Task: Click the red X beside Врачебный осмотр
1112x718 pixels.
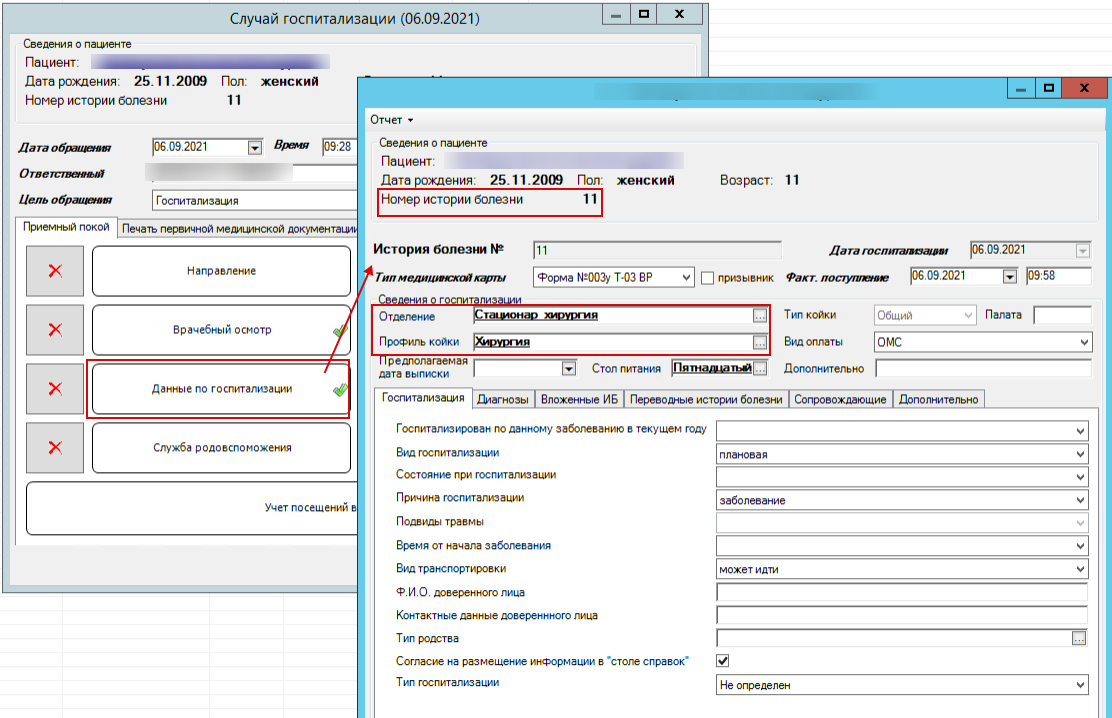Action: coord(55,330)
